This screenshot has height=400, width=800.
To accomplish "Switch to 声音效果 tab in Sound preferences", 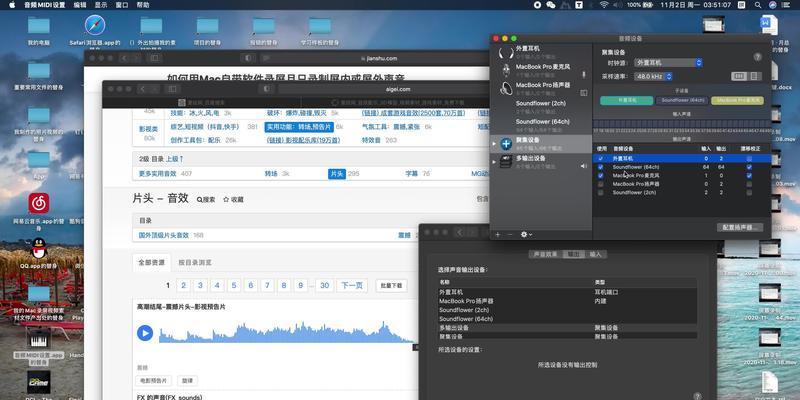I will point(545,254).
